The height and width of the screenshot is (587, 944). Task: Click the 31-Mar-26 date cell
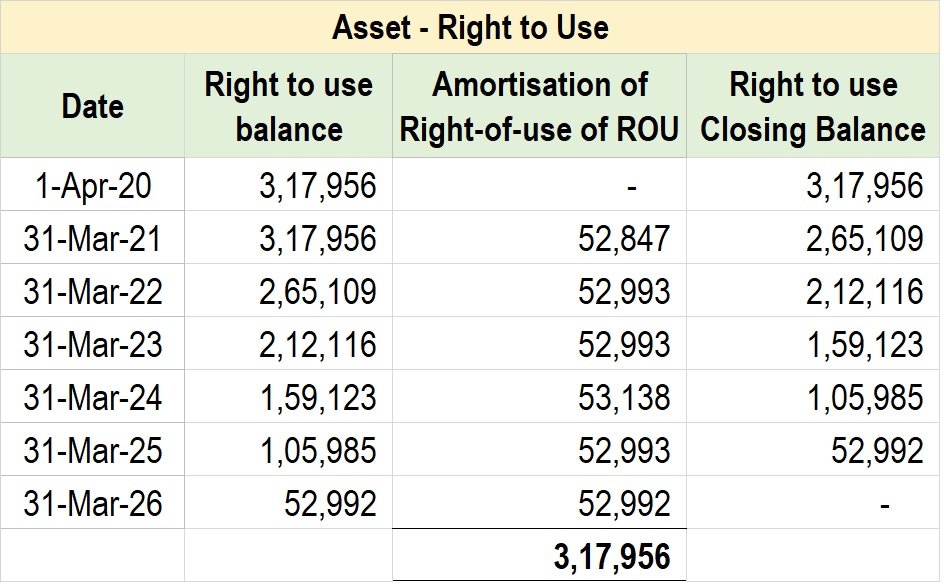92,504
